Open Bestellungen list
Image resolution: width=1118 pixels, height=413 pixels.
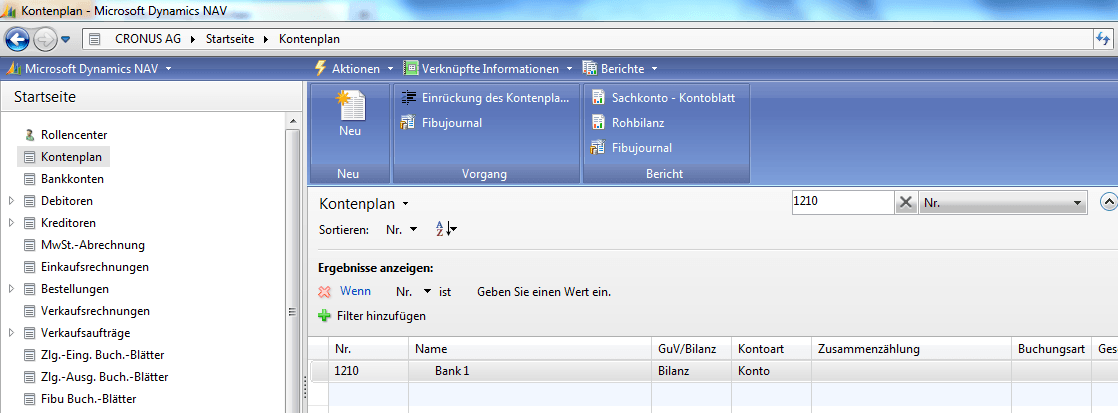point(75,290)
